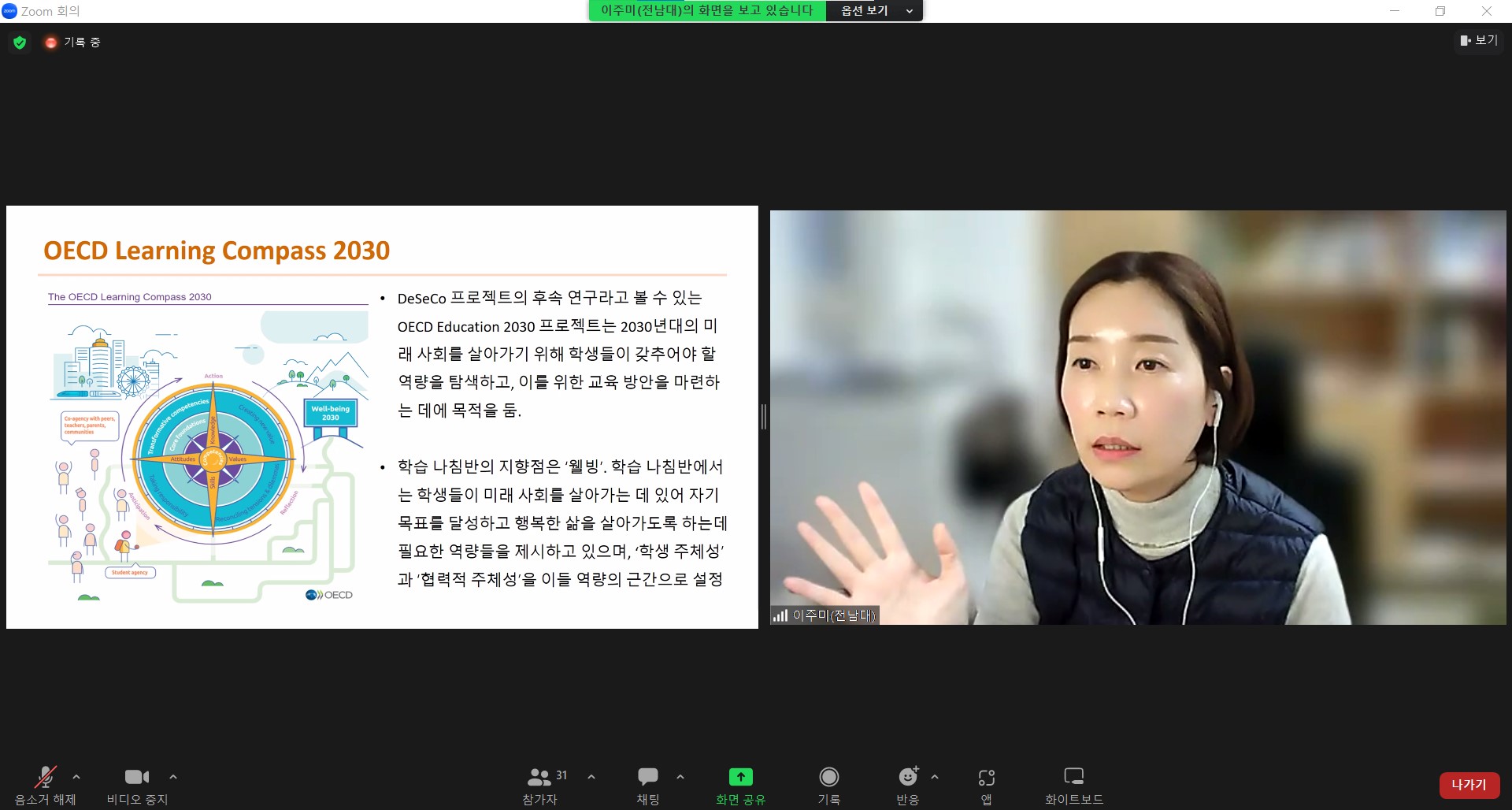Open reactions (반응) menu
Screen dimensions: 1512x810
[908, 786]
